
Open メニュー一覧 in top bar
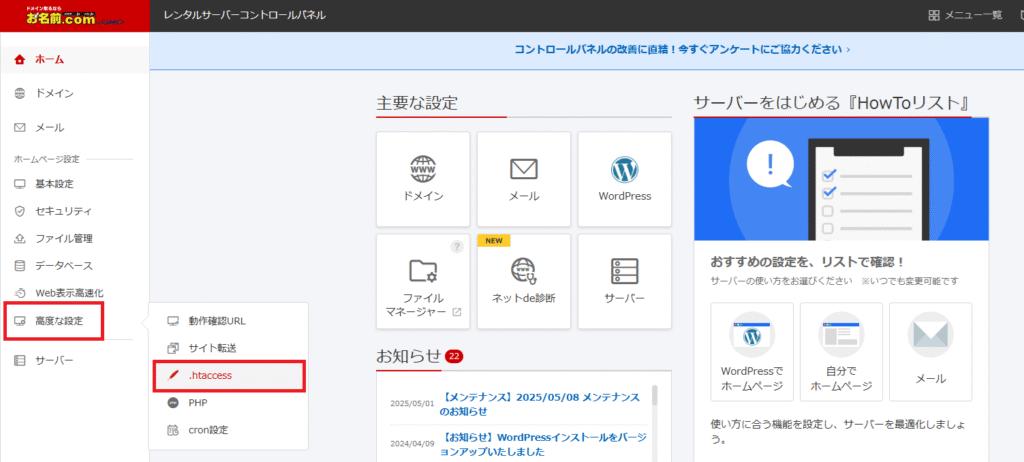(965, 15)
